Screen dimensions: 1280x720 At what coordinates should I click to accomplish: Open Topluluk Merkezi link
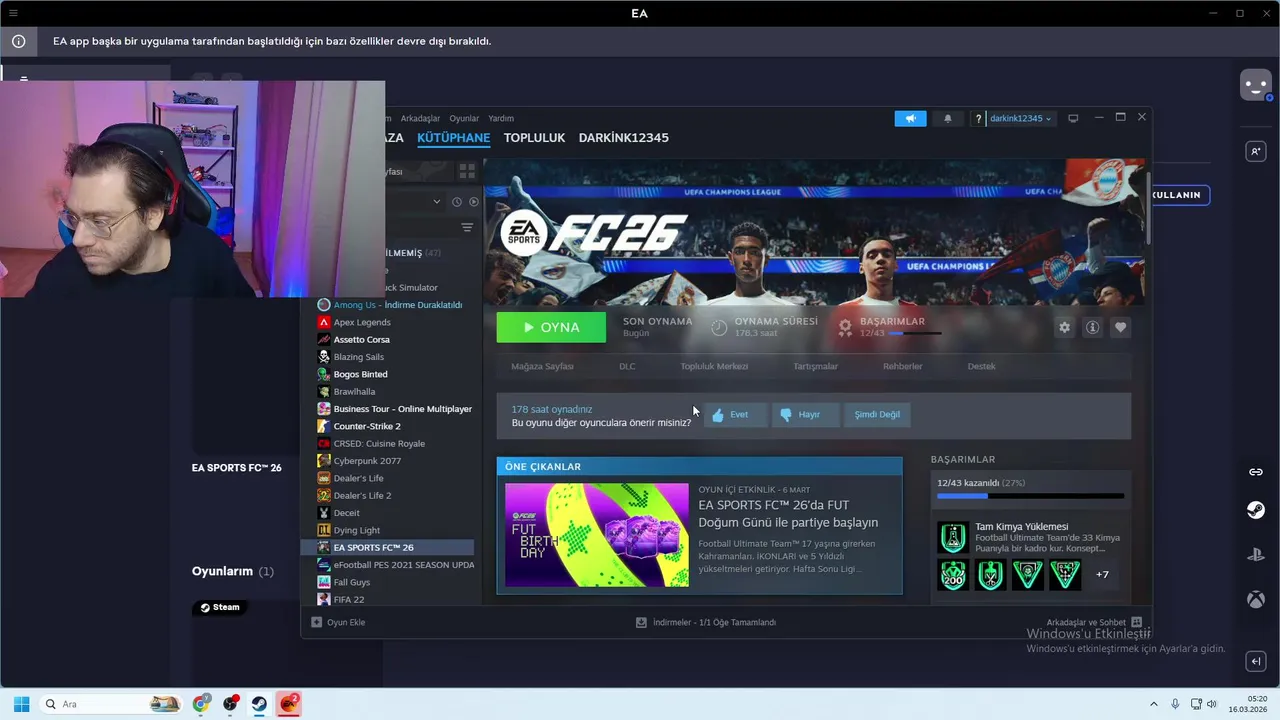[x=714, y=366]
